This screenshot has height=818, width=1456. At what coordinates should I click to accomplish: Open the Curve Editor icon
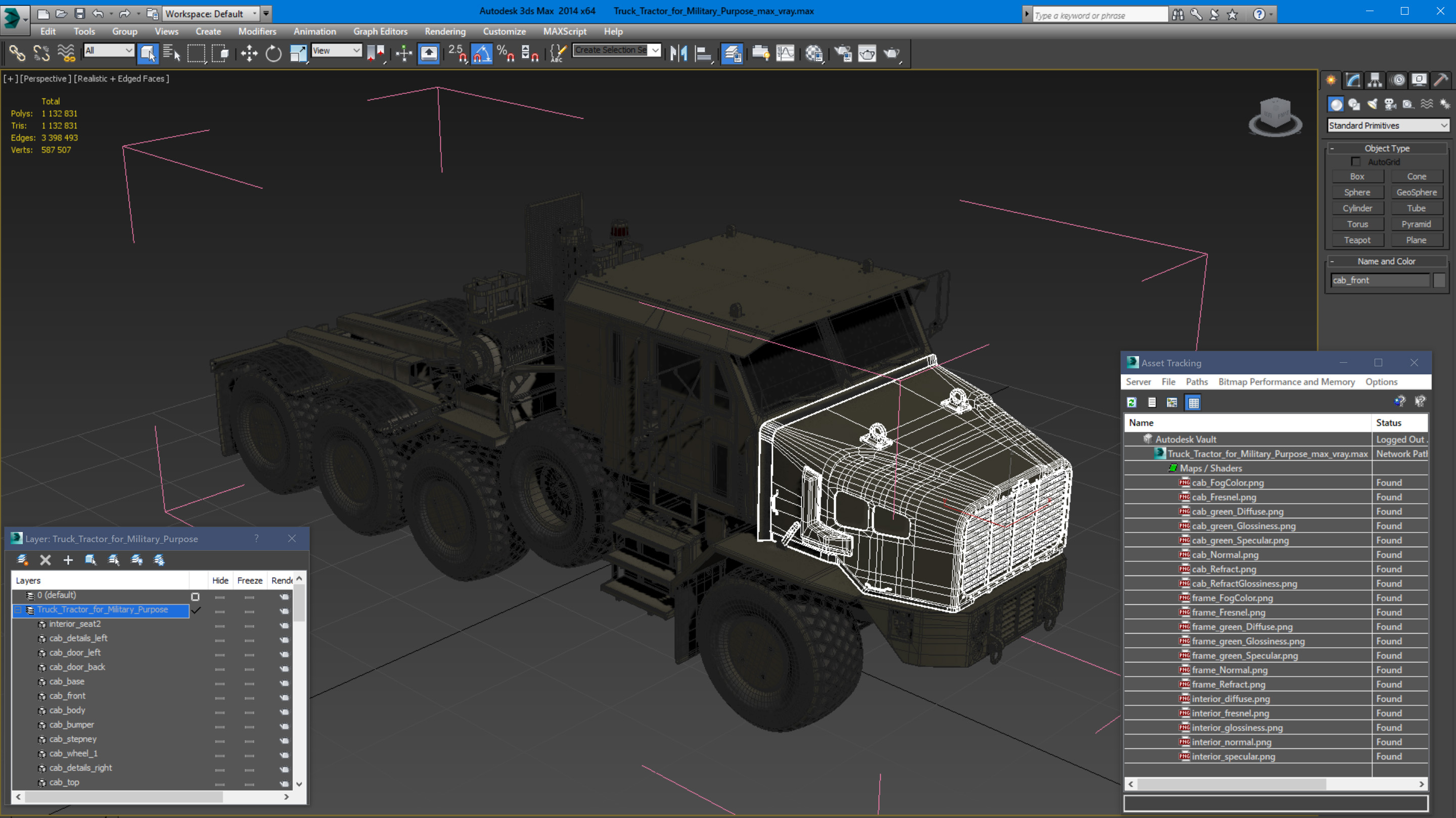point(785,53)
